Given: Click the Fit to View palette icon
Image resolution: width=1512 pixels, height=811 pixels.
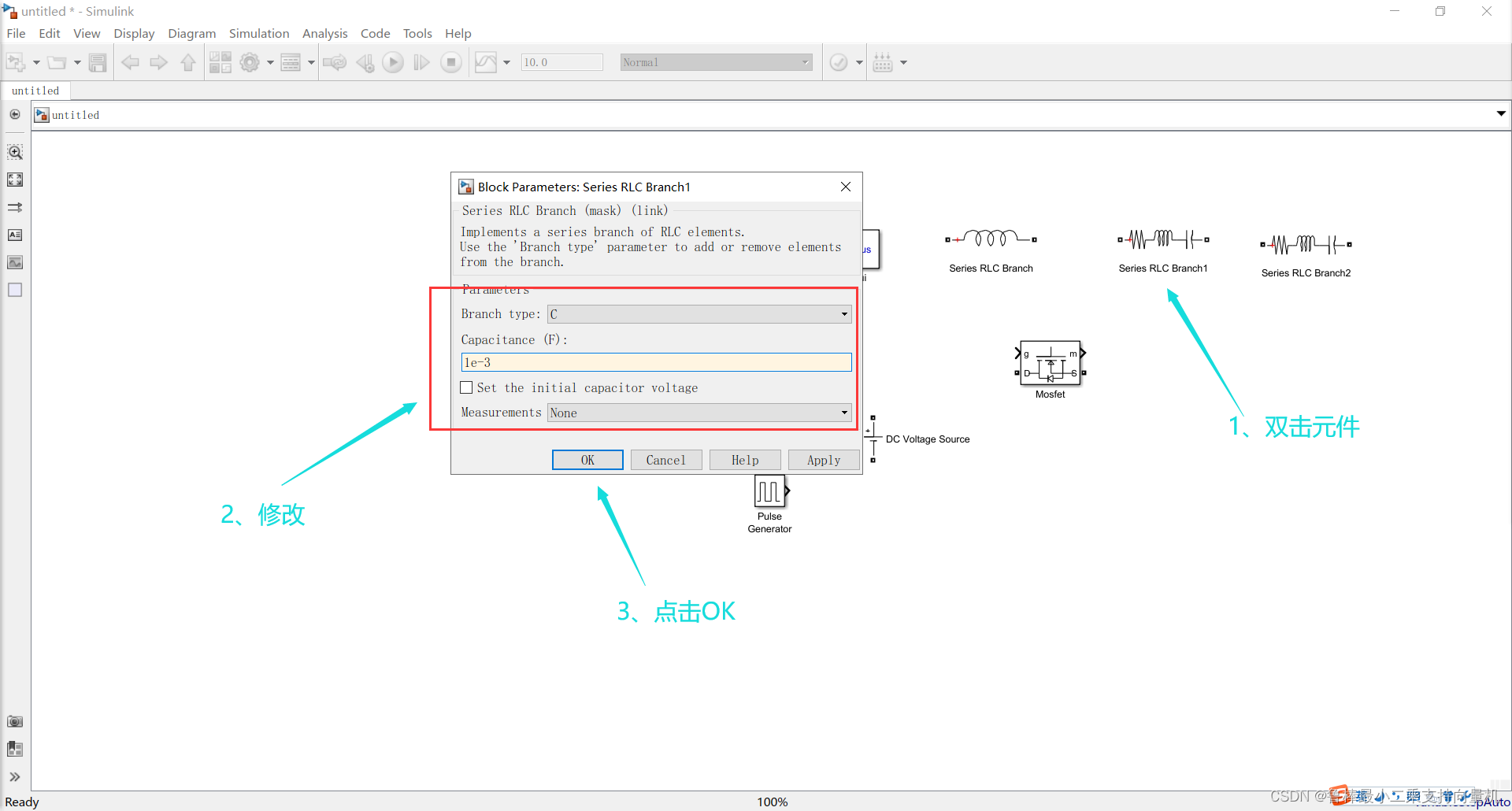Looking at the screenshot, I should (x=15, y=180).
